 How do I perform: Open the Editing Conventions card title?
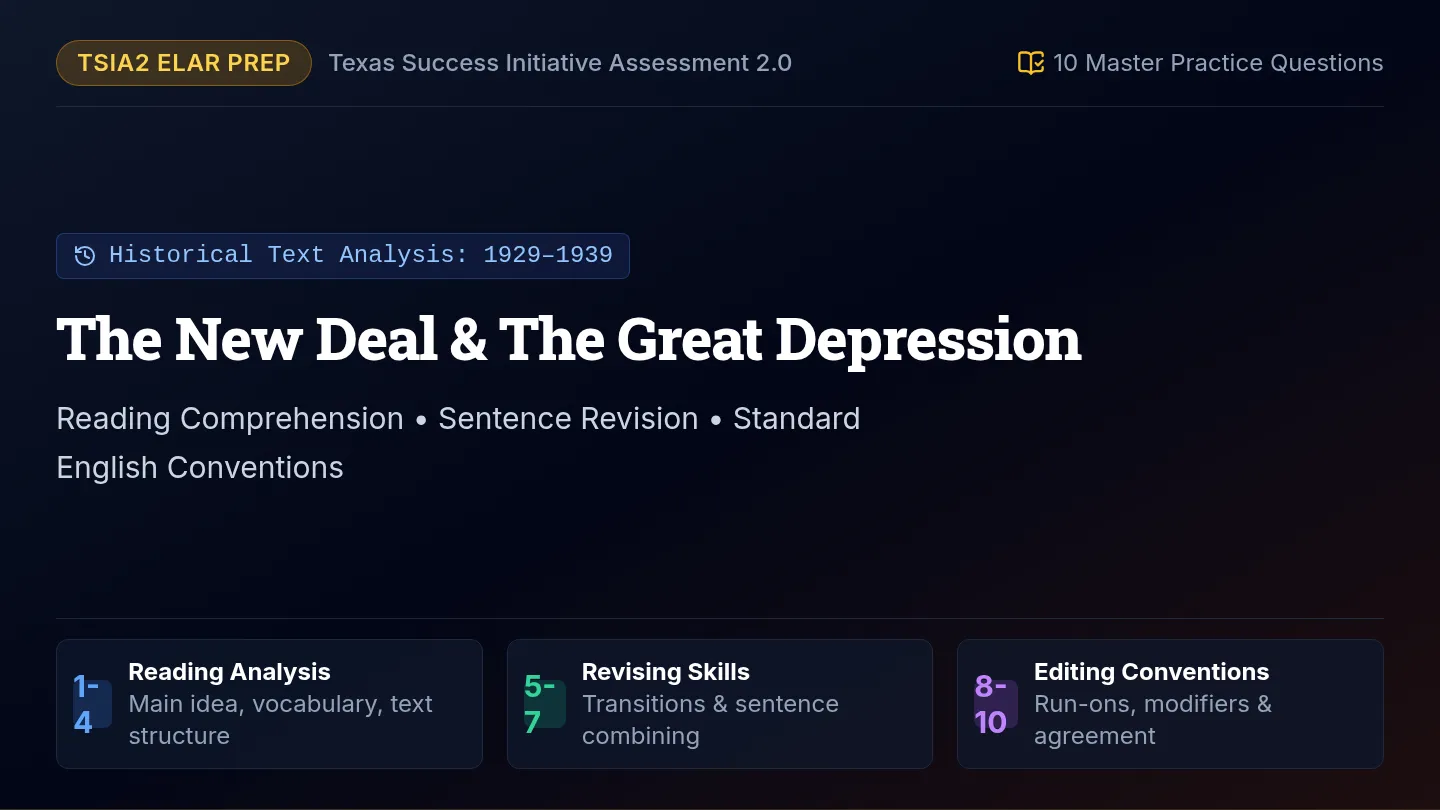click(x=1152, y=672)
